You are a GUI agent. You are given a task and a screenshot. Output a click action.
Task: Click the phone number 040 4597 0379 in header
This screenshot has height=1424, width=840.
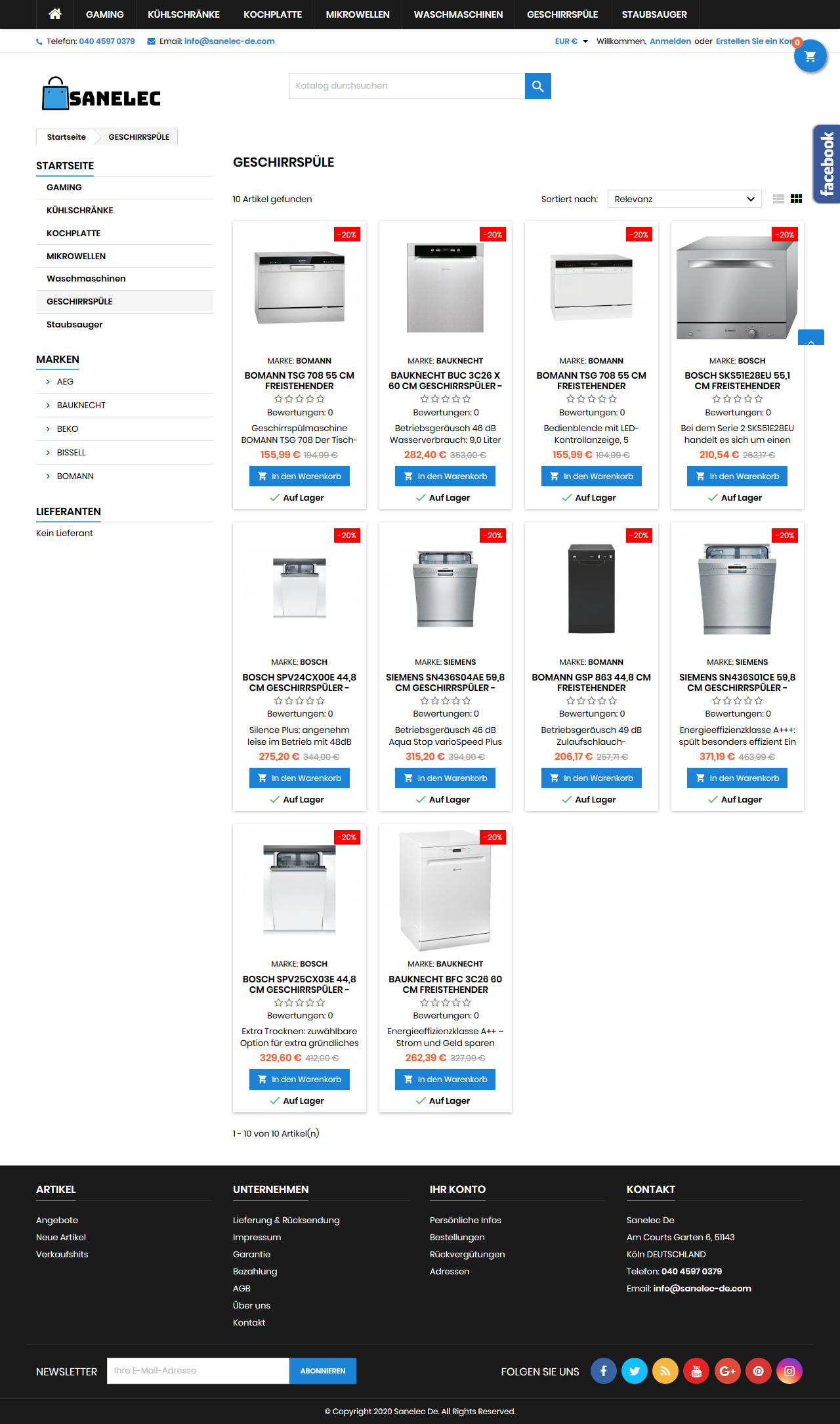tap(107, 41)
